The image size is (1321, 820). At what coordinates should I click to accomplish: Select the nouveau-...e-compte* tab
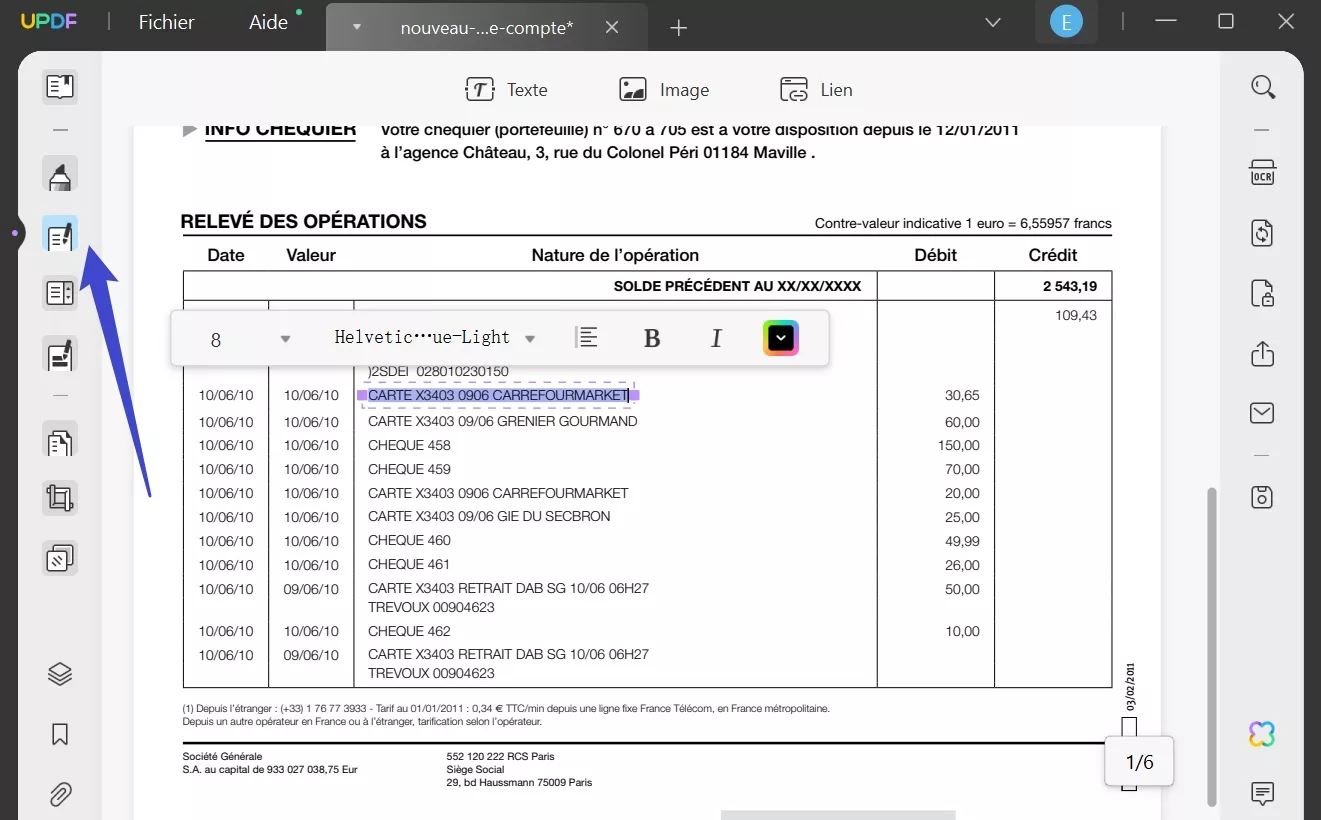pos(487,28)
